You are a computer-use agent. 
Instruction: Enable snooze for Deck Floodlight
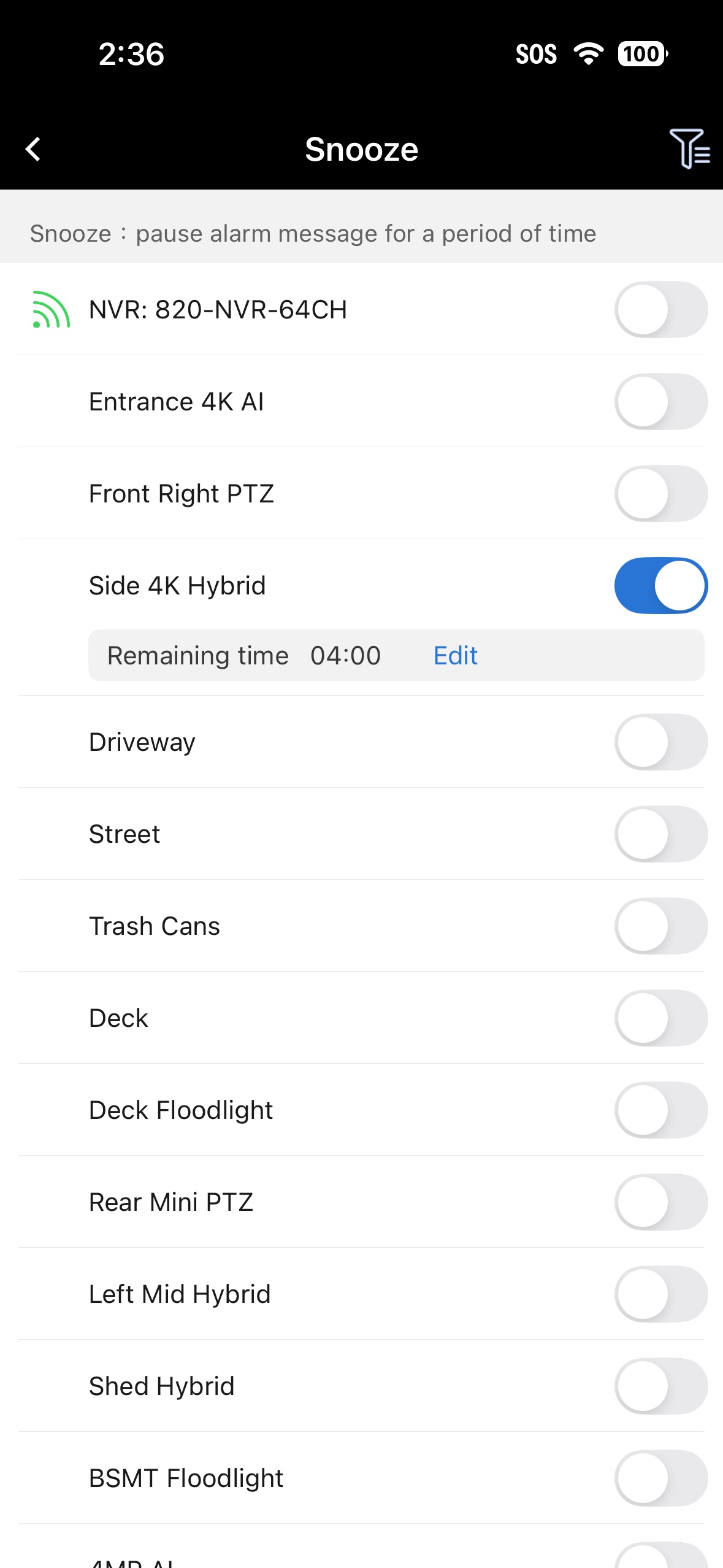661,1110
